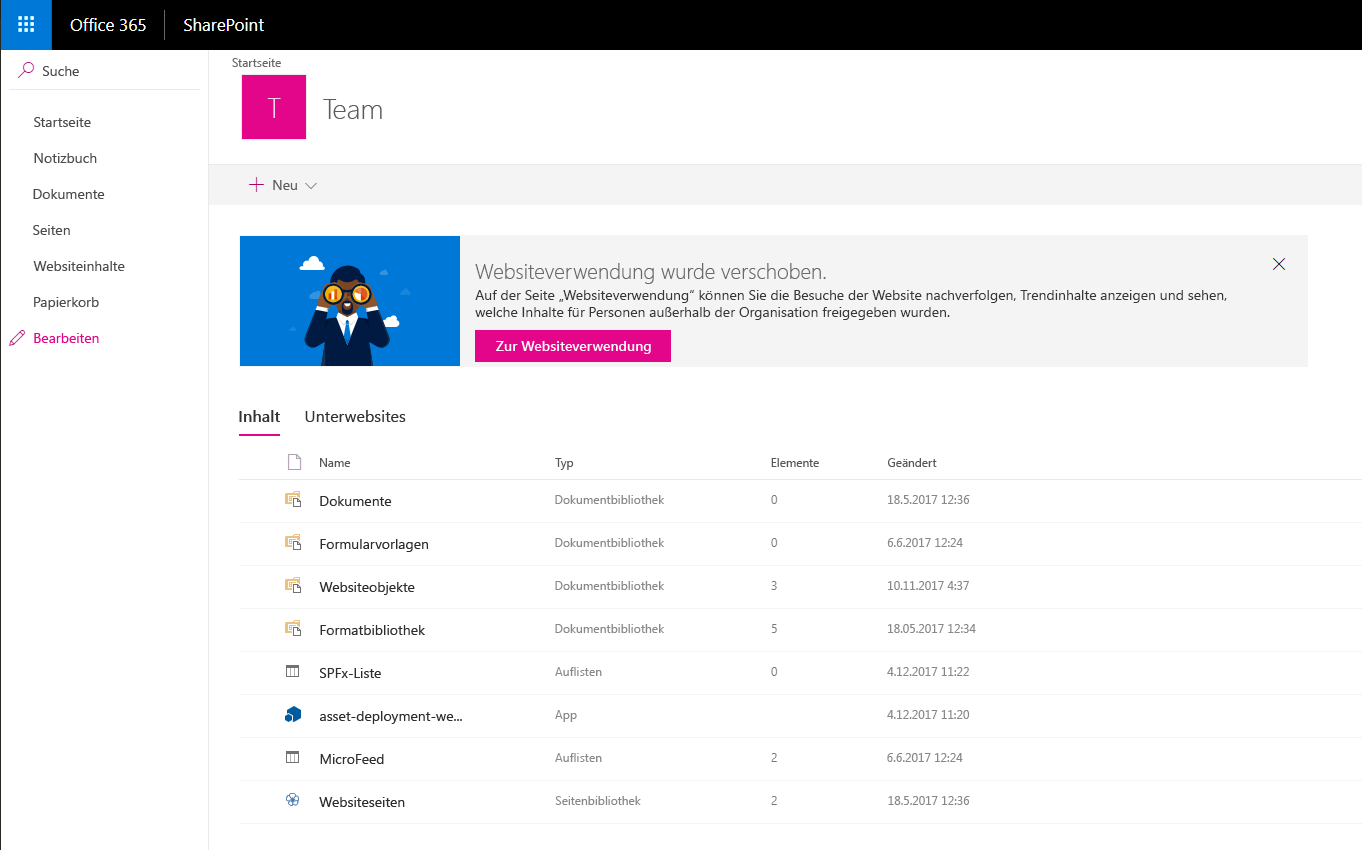
Task: Click the Dokumente document library icon
Action: click(293, 500)
